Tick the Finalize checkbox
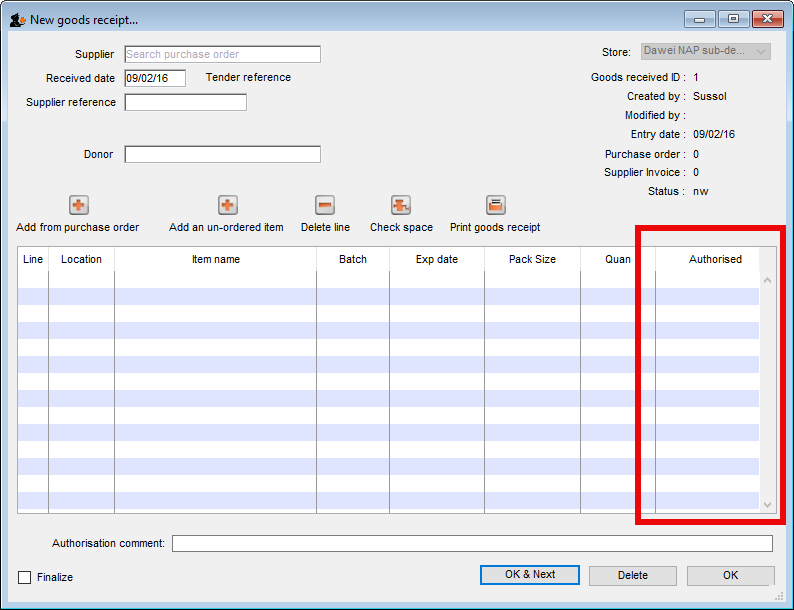The height and width of the screenshot is (610, 794). coord(25,577)
